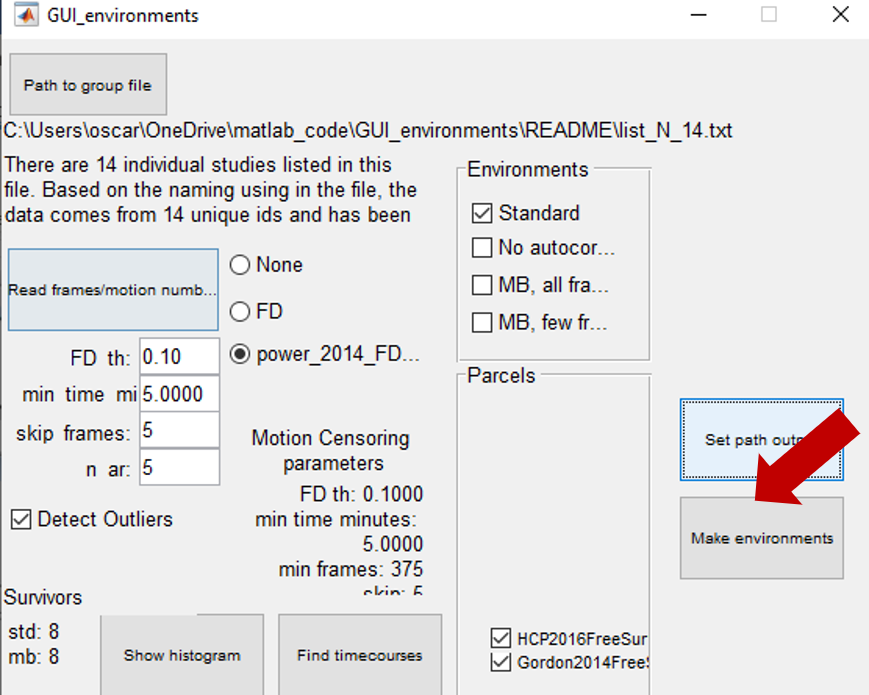Uncheck the Standard environment checkbox
869x695 pixels.
pyautogui.click(x=482, y=213)
